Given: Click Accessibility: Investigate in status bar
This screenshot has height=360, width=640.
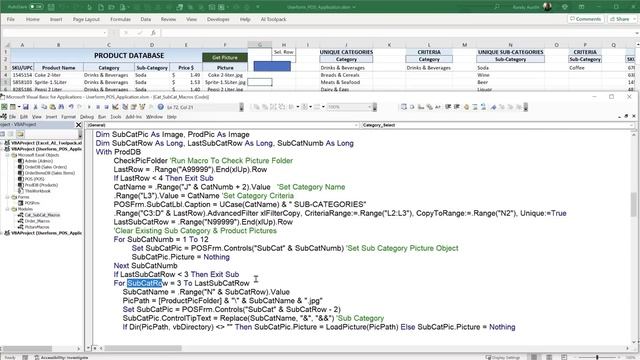Looking at the screenshot, I should click(x=61, y=358).
